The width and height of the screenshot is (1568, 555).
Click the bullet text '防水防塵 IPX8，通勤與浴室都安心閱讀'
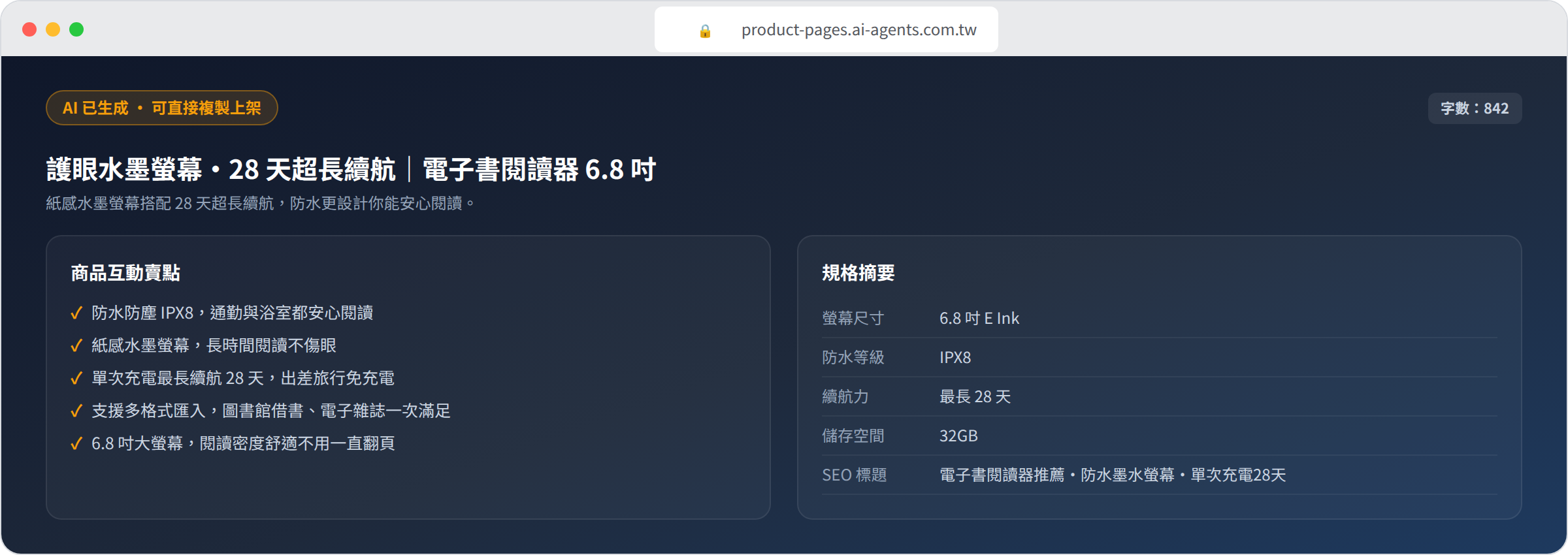233,313
